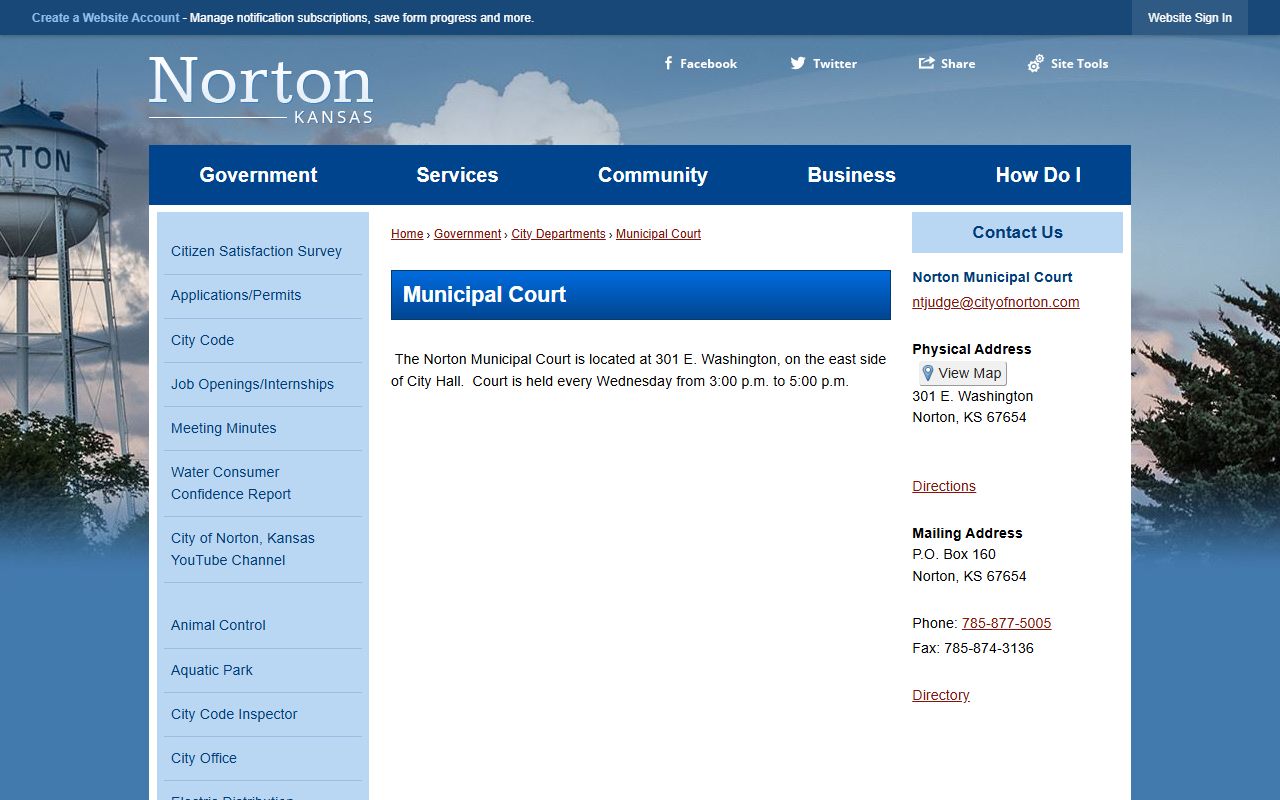Viewport: 1280px width, 800px height.
Task: Click the Norton Kansas logo
Action: 261,90
